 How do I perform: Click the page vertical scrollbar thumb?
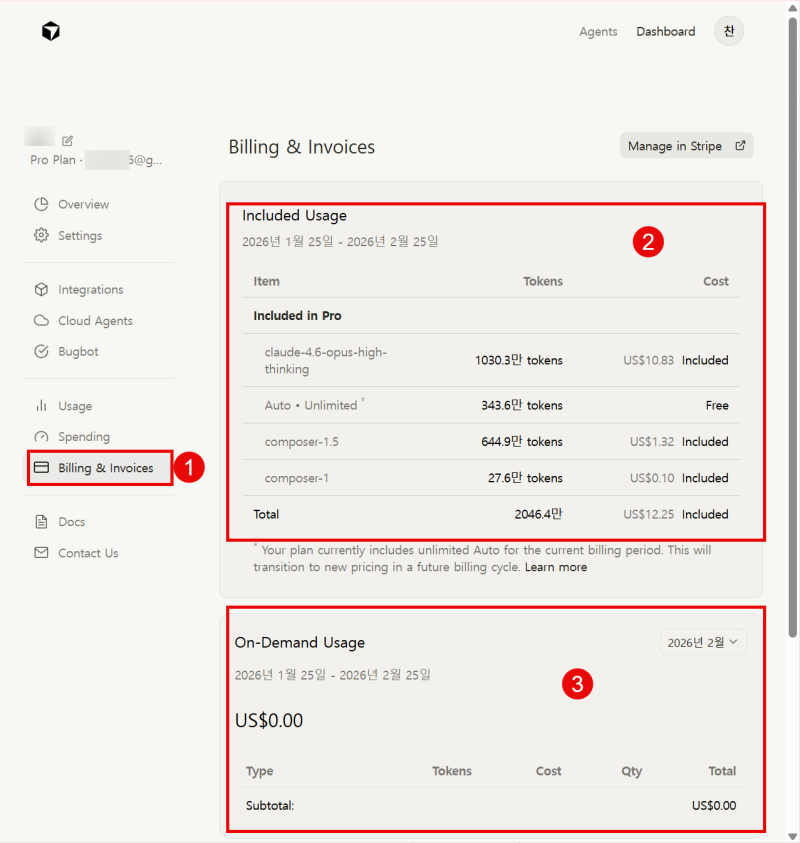click(793, 328)
